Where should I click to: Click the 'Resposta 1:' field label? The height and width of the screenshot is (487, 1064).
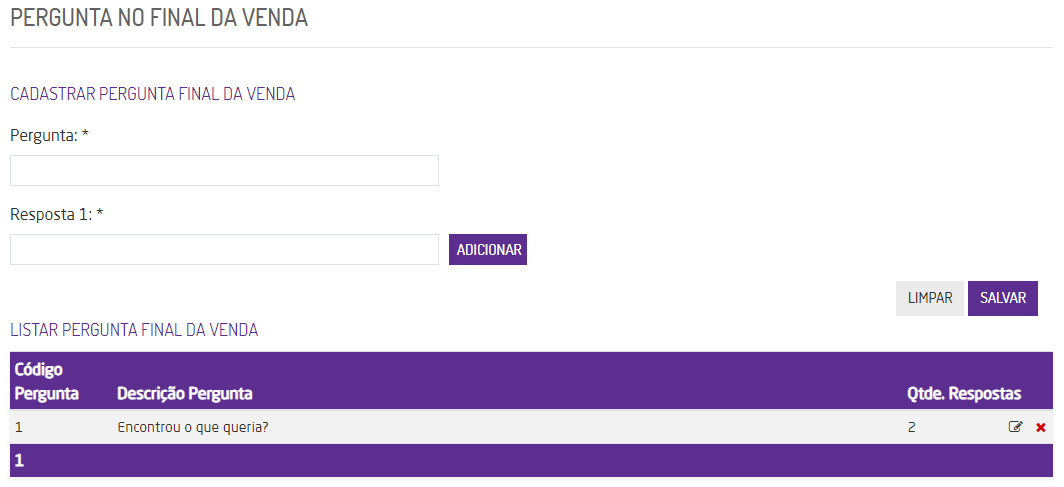tap(50, 214)
